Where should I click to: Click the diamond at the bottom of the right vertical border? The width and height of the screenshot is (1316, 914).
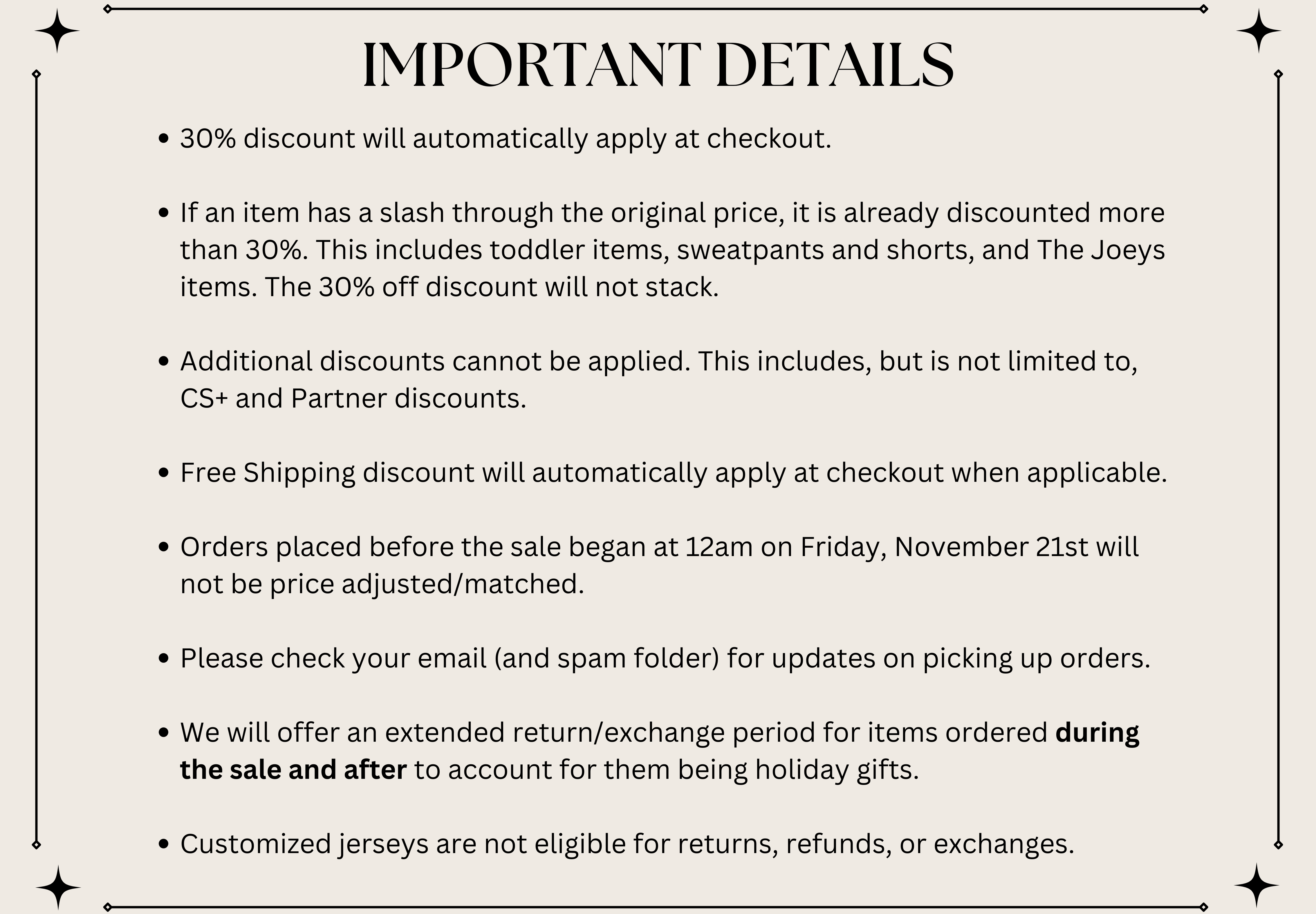coord(1278,845)
